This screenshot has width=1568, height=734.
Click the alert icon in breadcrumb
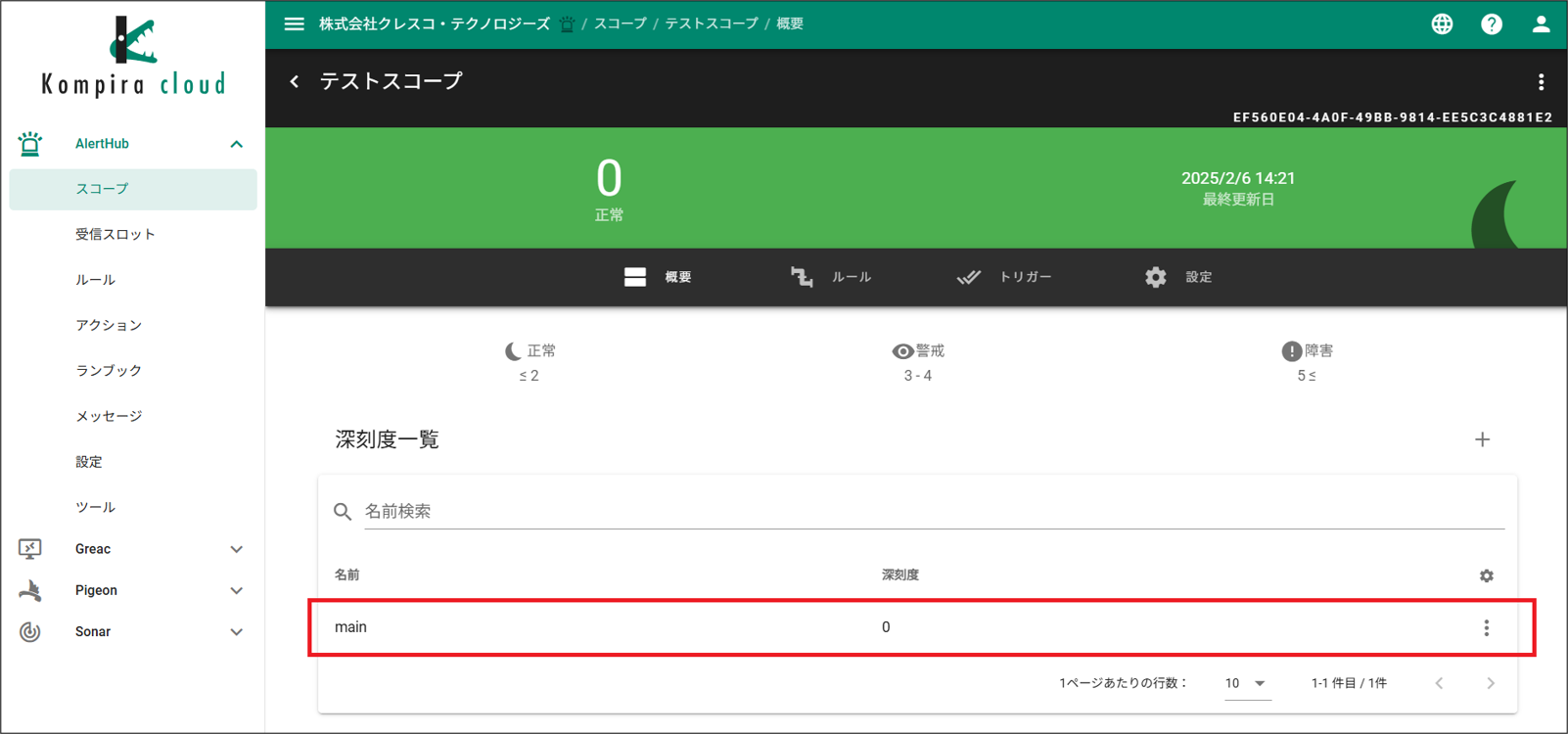pos(567,23)
